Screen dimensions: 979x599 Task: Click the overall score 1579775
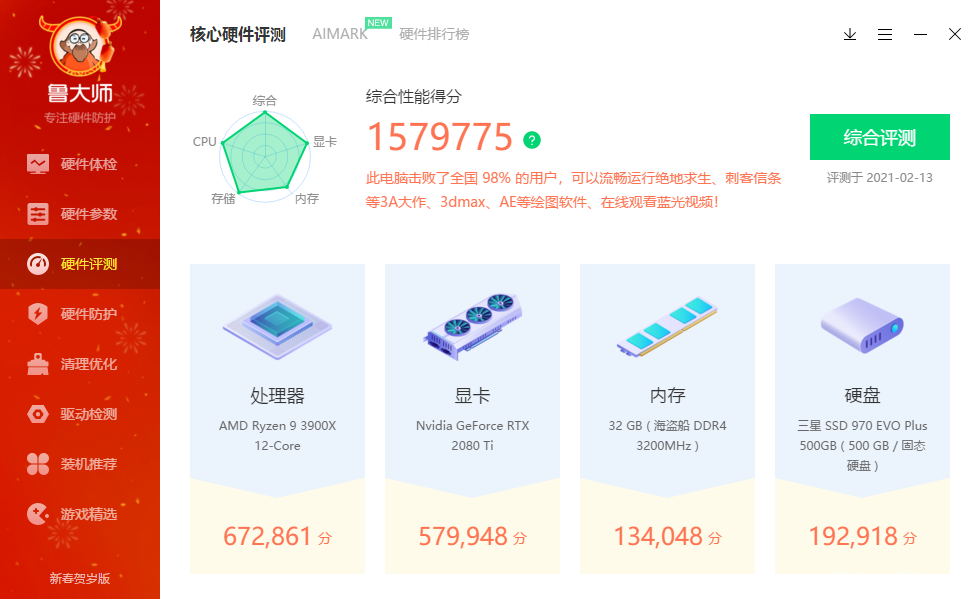point(440,137)
